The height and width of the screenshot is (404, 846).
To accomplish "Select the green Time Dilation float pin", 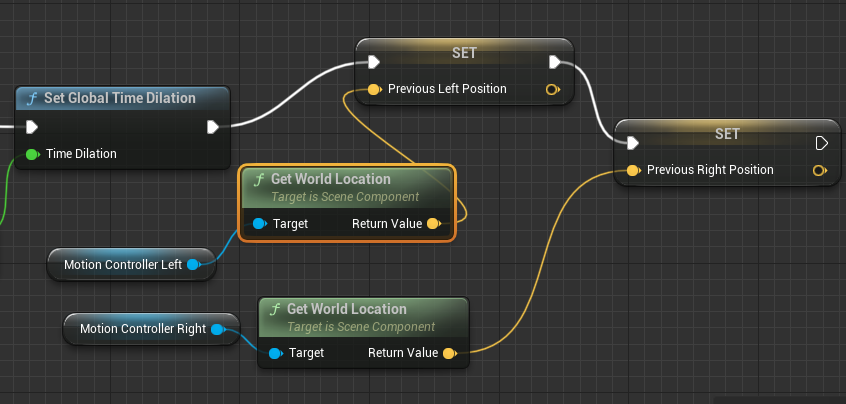I will point(32,154).
